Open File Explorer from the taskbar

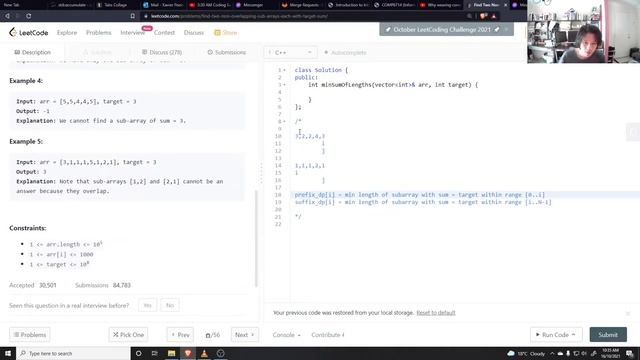tap(171, 353)
